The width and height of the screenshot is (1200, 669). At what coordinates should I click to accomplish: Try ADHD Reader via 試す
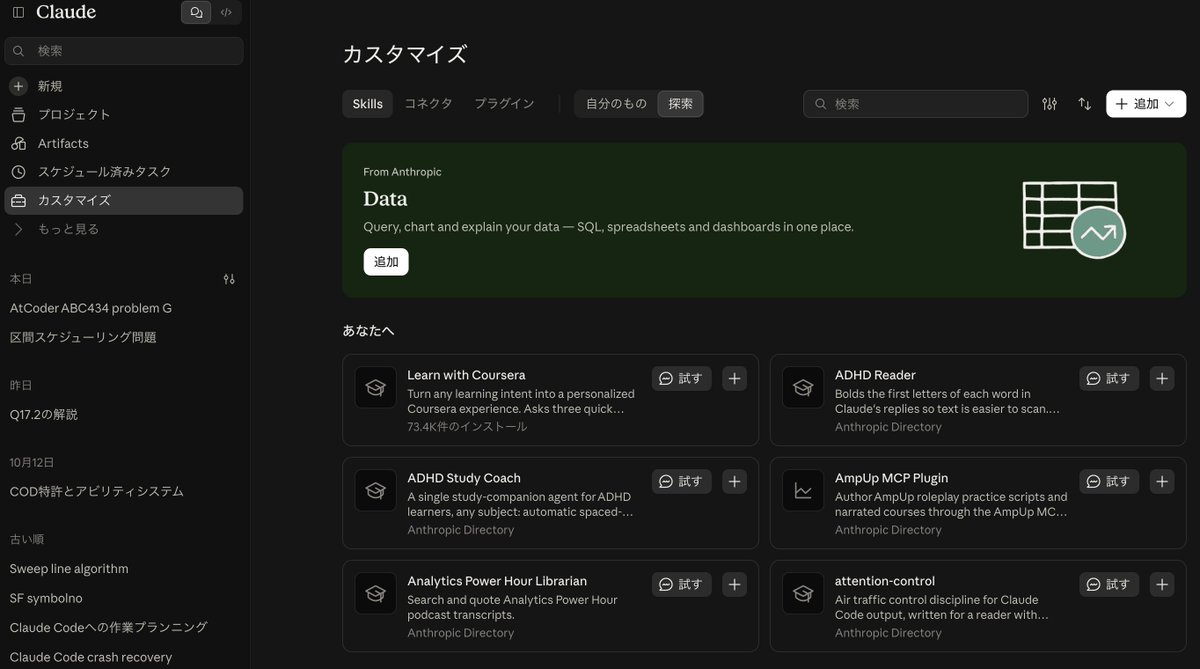click(x=1109, y=379)
